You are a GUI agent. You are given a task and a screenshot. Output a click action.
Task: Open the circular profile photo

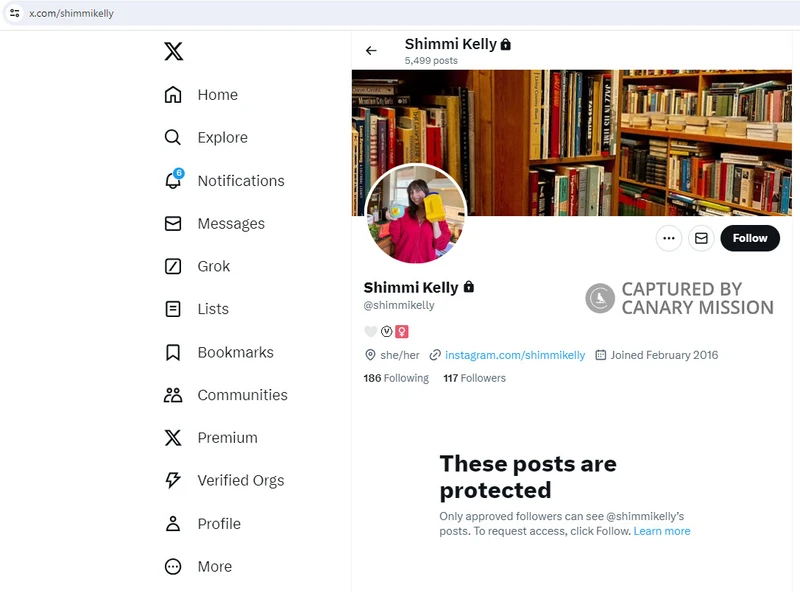(416, 214)
